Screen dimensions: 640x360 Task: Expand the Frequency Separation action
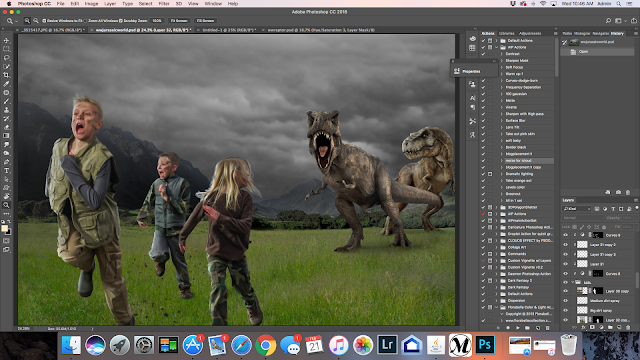tap(502, 87)
